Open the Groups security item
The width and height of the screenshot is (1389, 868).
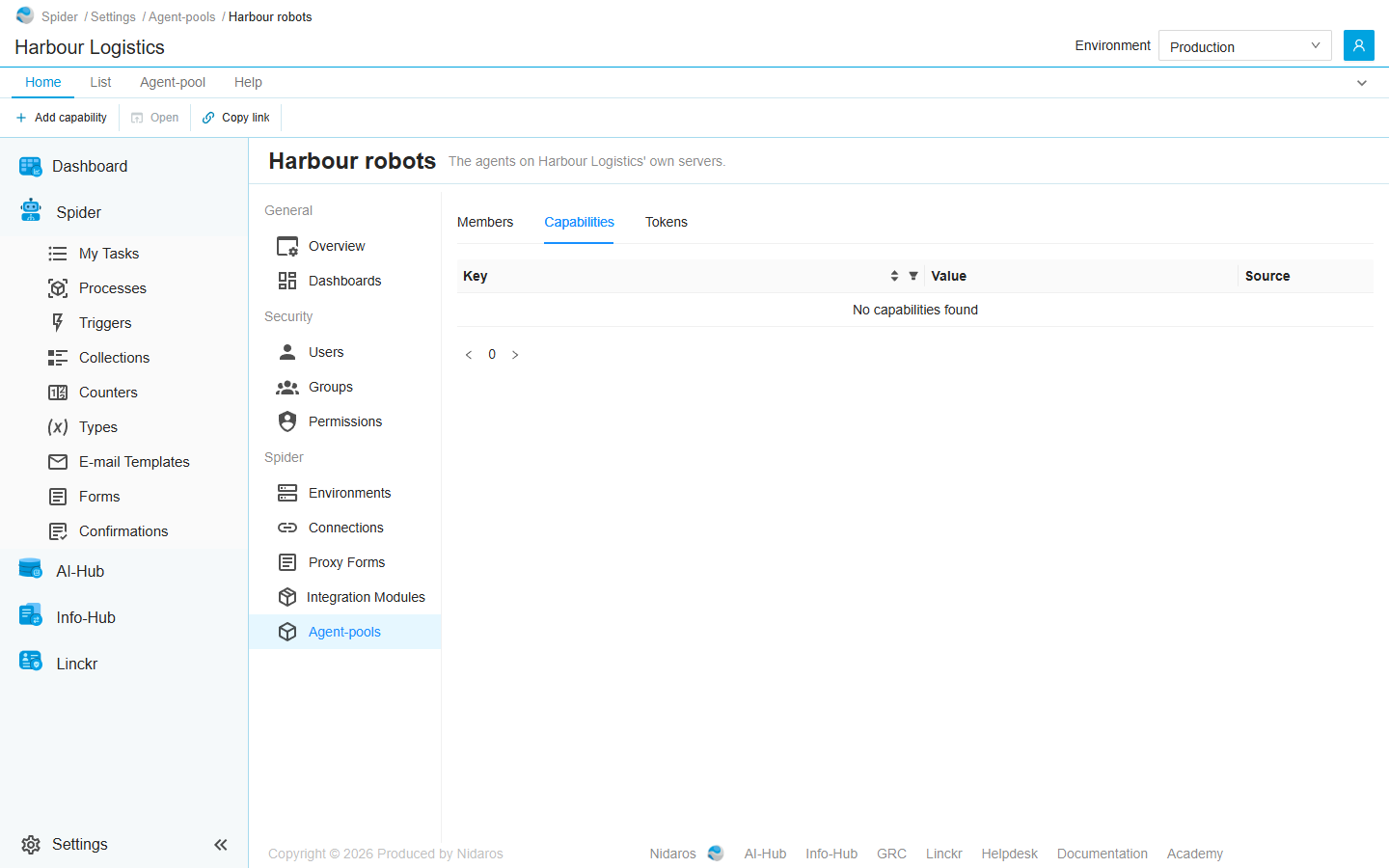coord(345,387)
